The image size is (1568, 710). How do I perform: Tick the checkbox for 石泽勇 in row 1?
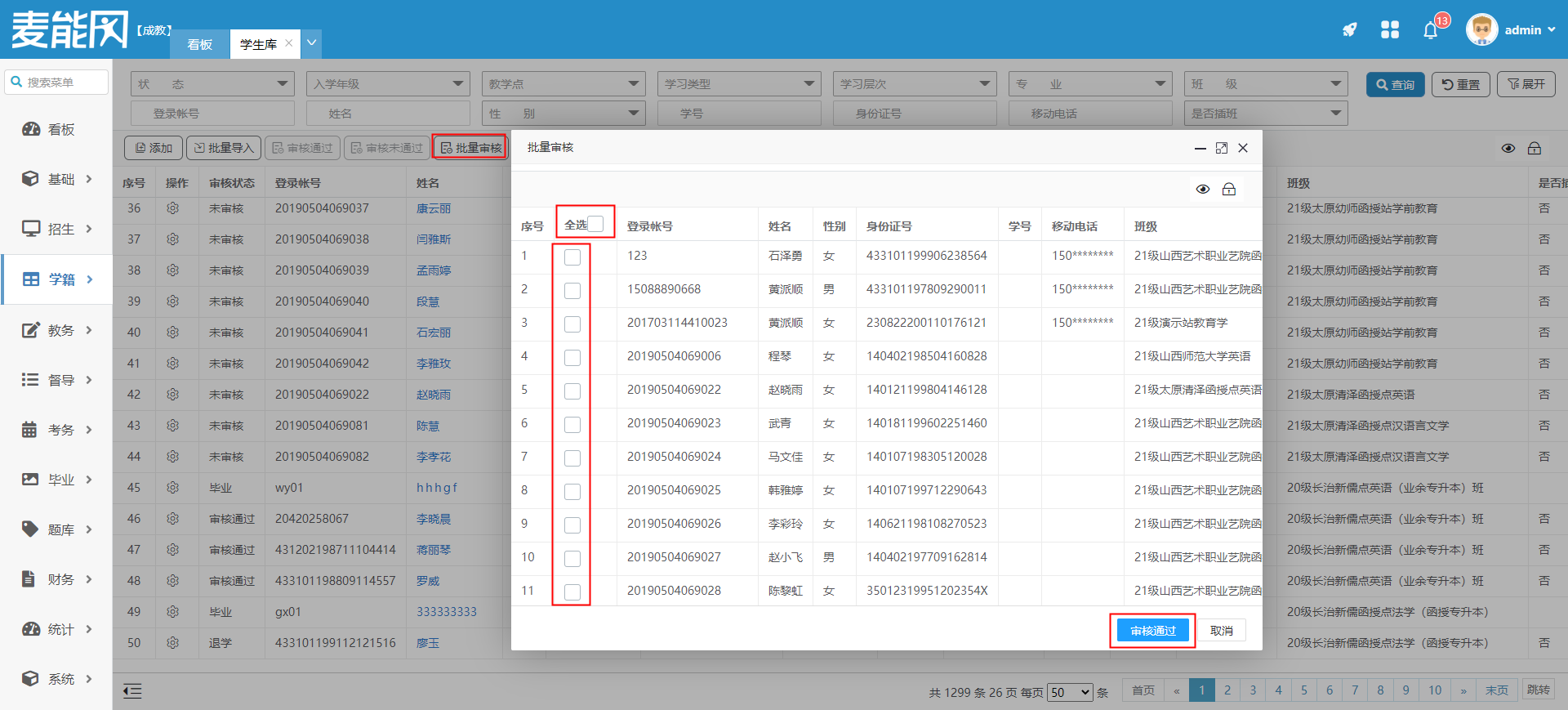pos(572,257)
